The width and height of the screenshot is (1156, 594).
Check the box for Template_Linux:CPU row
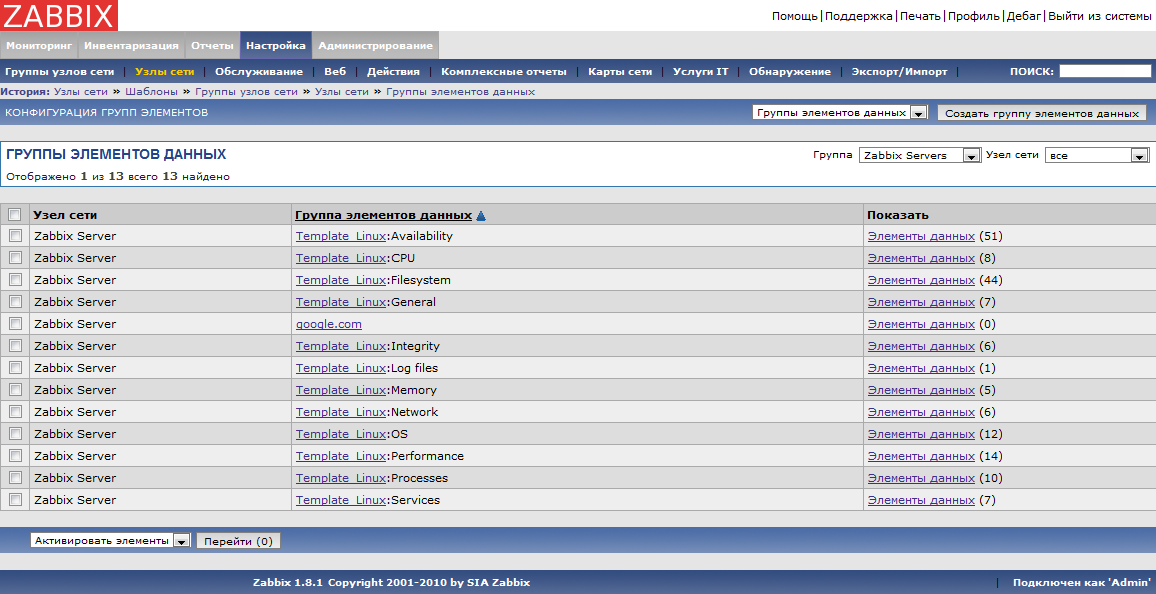[x=15, y=258]
